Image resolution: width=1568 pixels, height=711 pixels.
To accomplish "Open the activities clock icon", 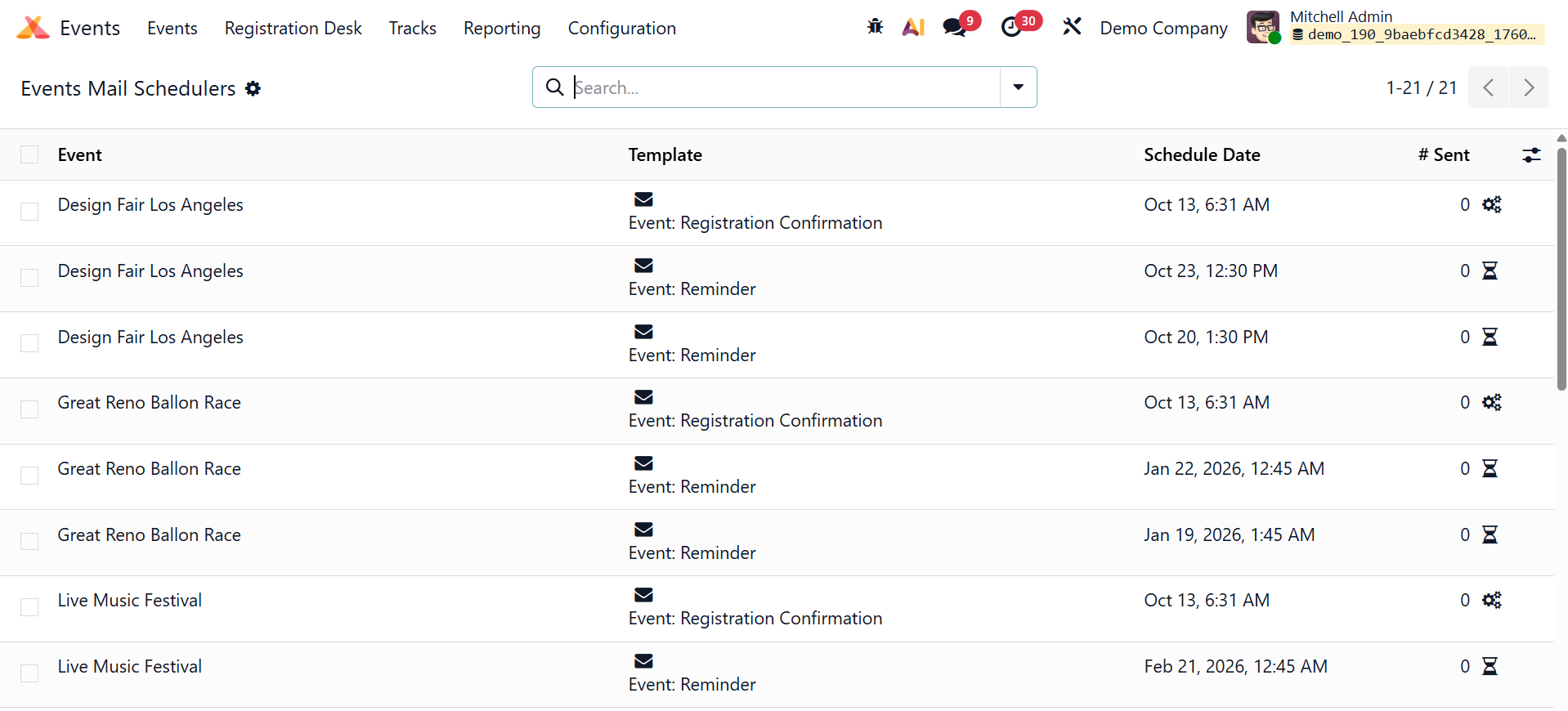I will (x=1011, y=27).
